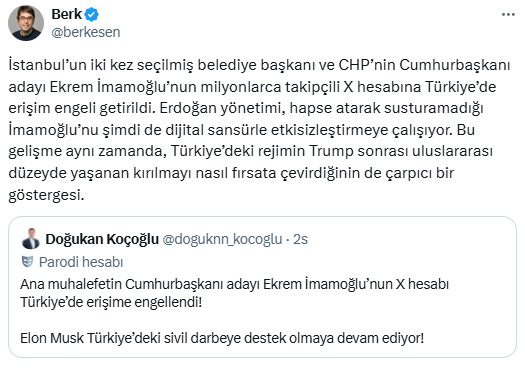Image resolution: width=525 pixels, height=370 pixels.
Task: Click the final word göstergesi in the tweet
Action: (x=46, y=195)
